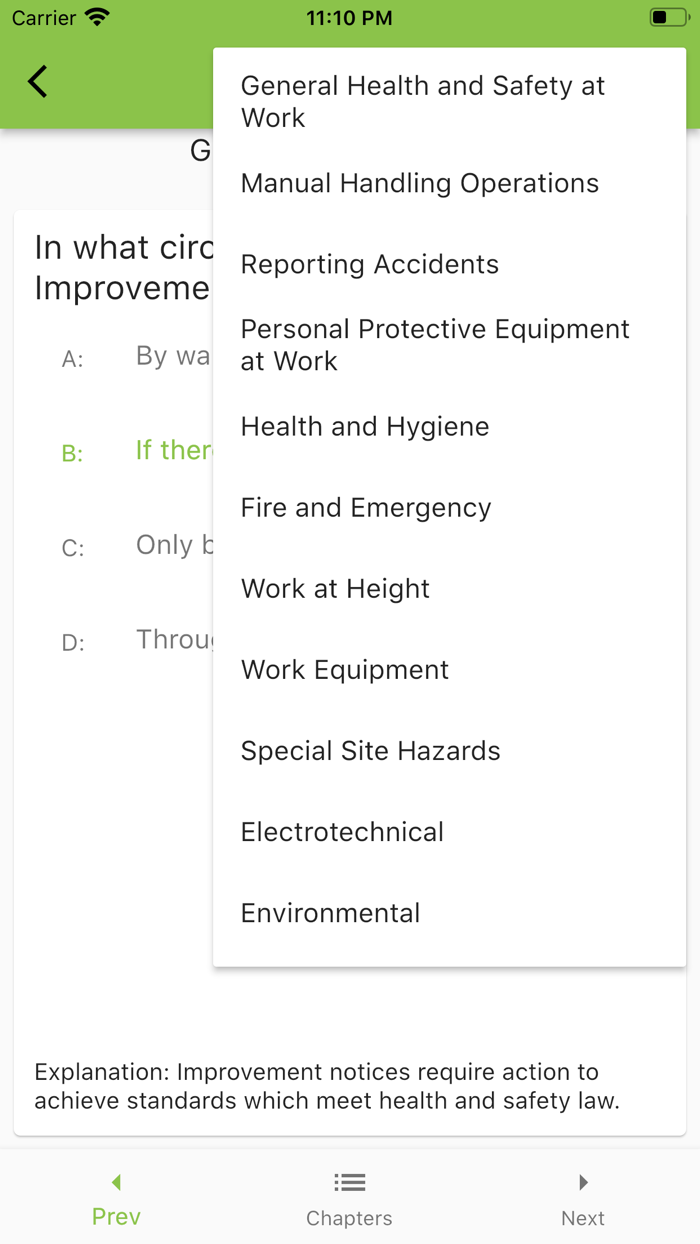Select answer option C
700x1244 pixels.
[120, 547]
